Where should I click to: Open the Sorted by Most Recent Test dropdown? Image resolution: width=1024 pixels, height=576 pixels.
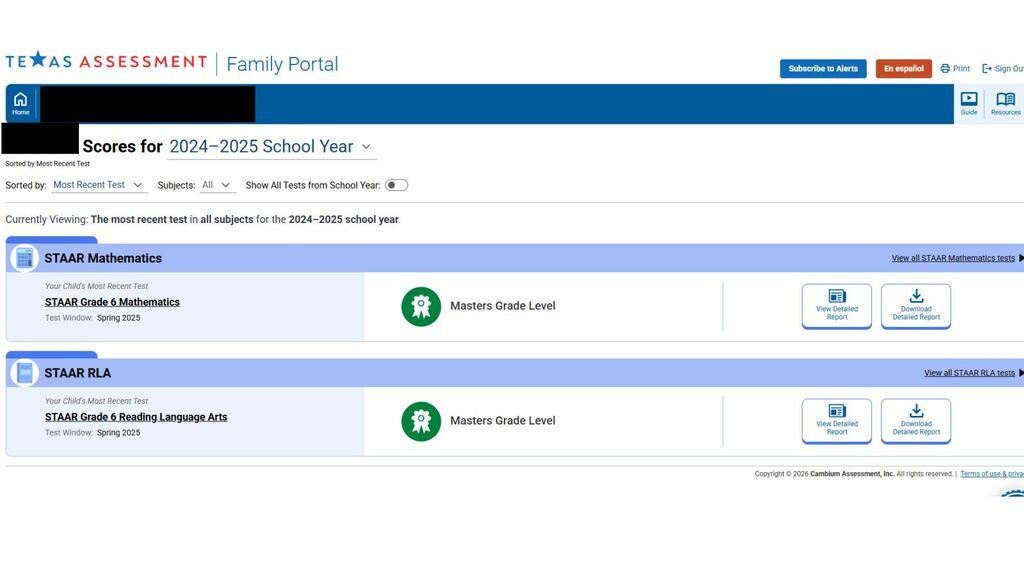[99, 185]
